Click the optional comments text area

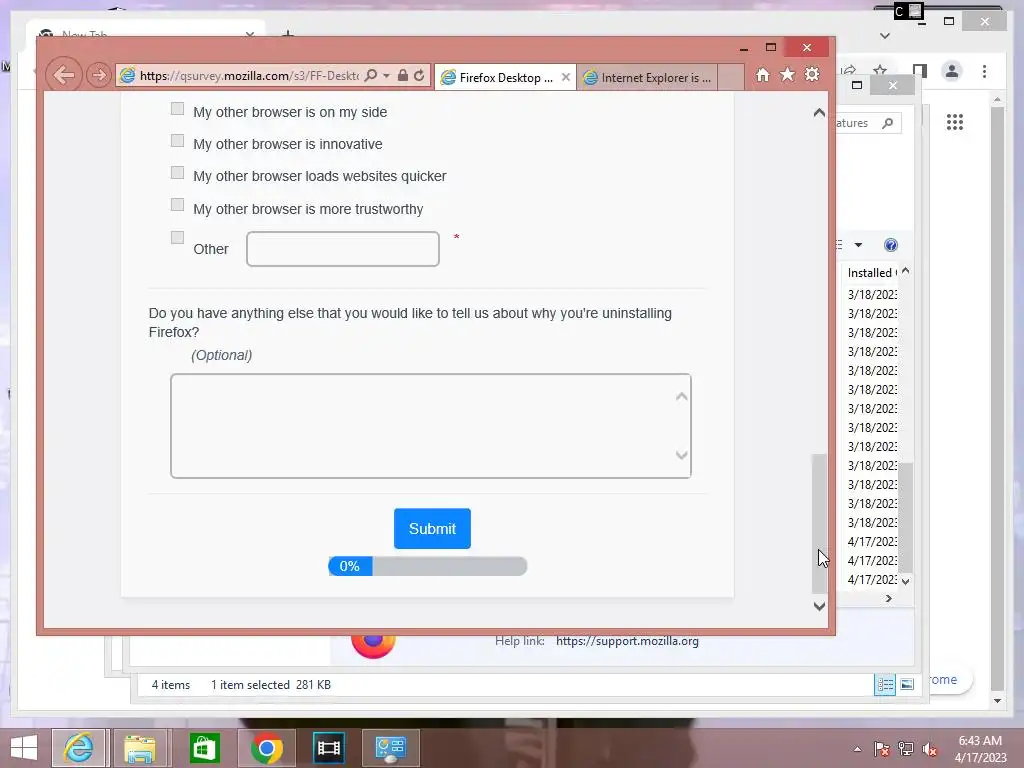click(x=430, y=426)
